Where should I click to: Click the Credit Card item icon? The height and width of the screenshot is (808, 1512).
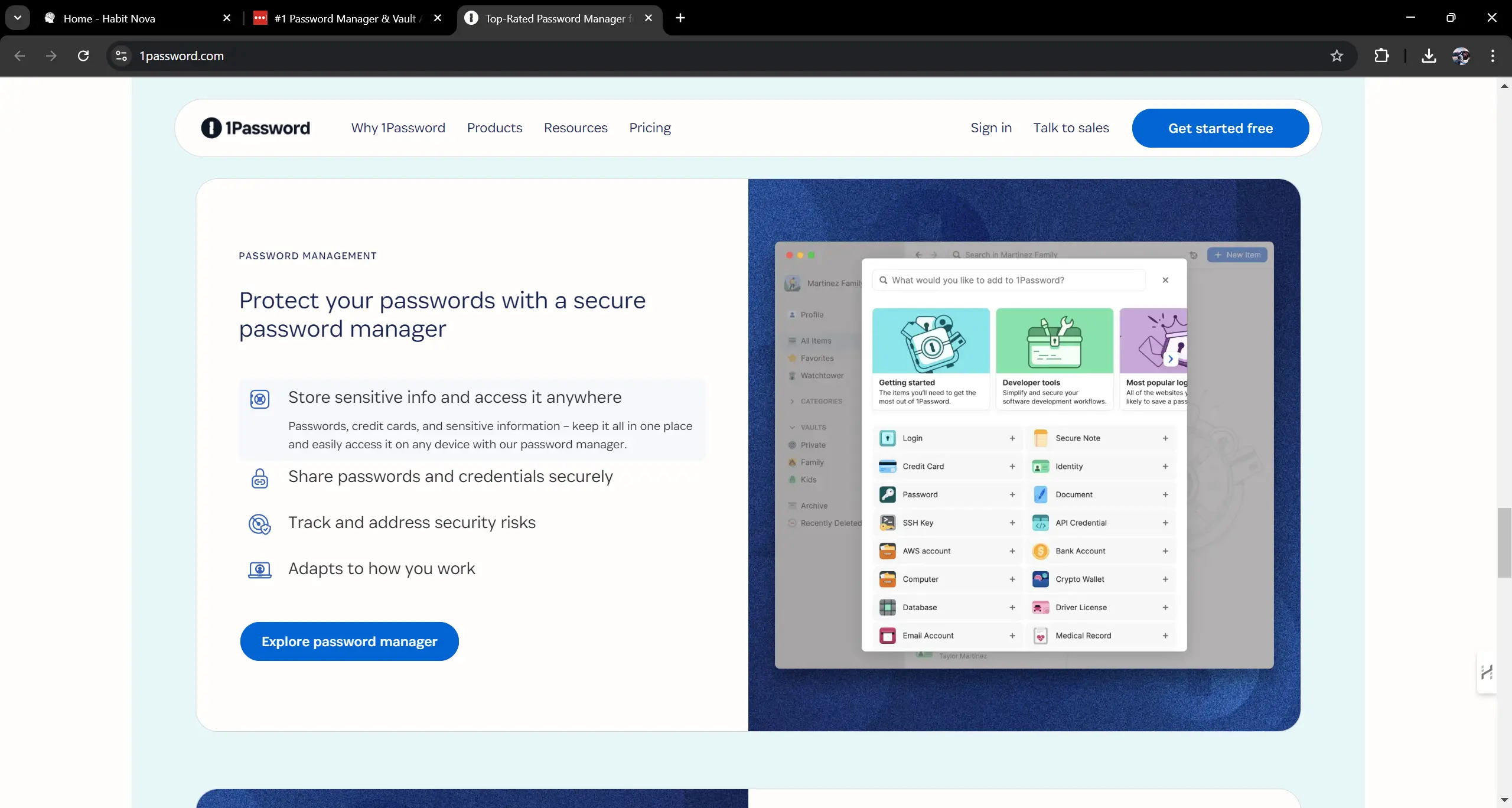click(x=887, y=467)
